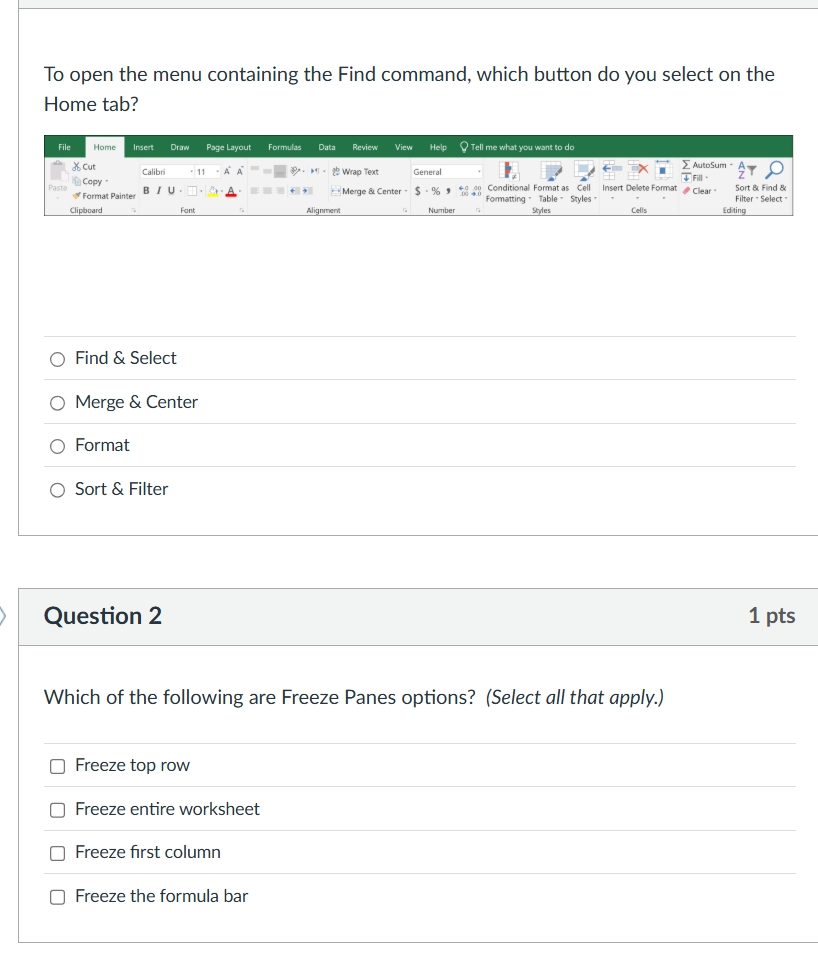The height and width of the screenshot is (956, 818).
Task: Open the font size dropdown showing 11
Action: click(211, 170)
